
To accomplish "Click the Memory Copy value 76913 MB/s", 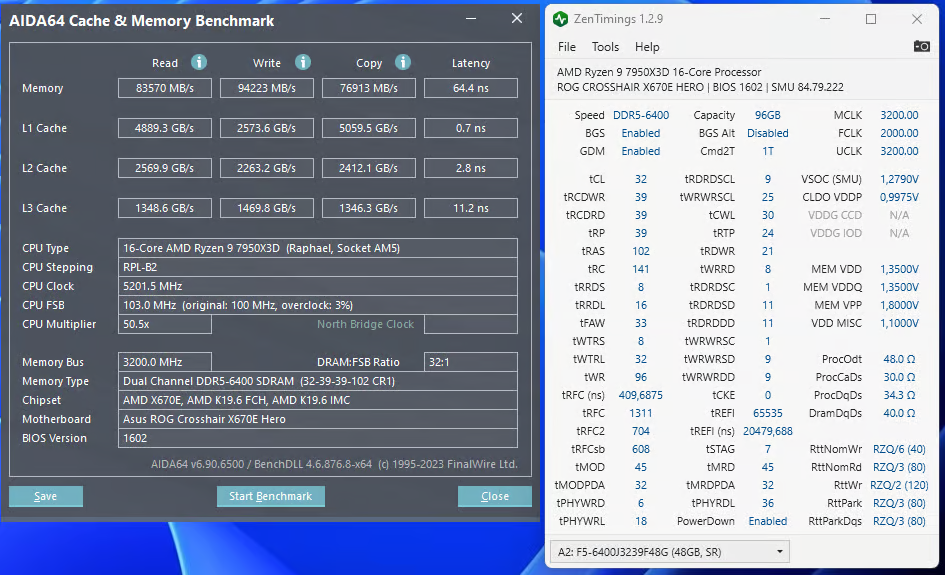I will click(369, 88).
